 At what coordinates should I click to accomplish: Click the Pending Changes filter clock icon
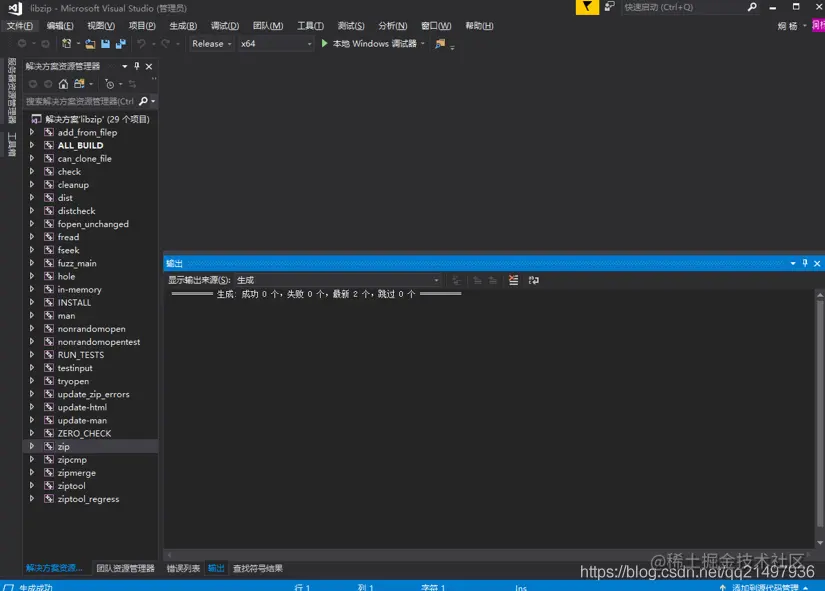coord(109,84)
